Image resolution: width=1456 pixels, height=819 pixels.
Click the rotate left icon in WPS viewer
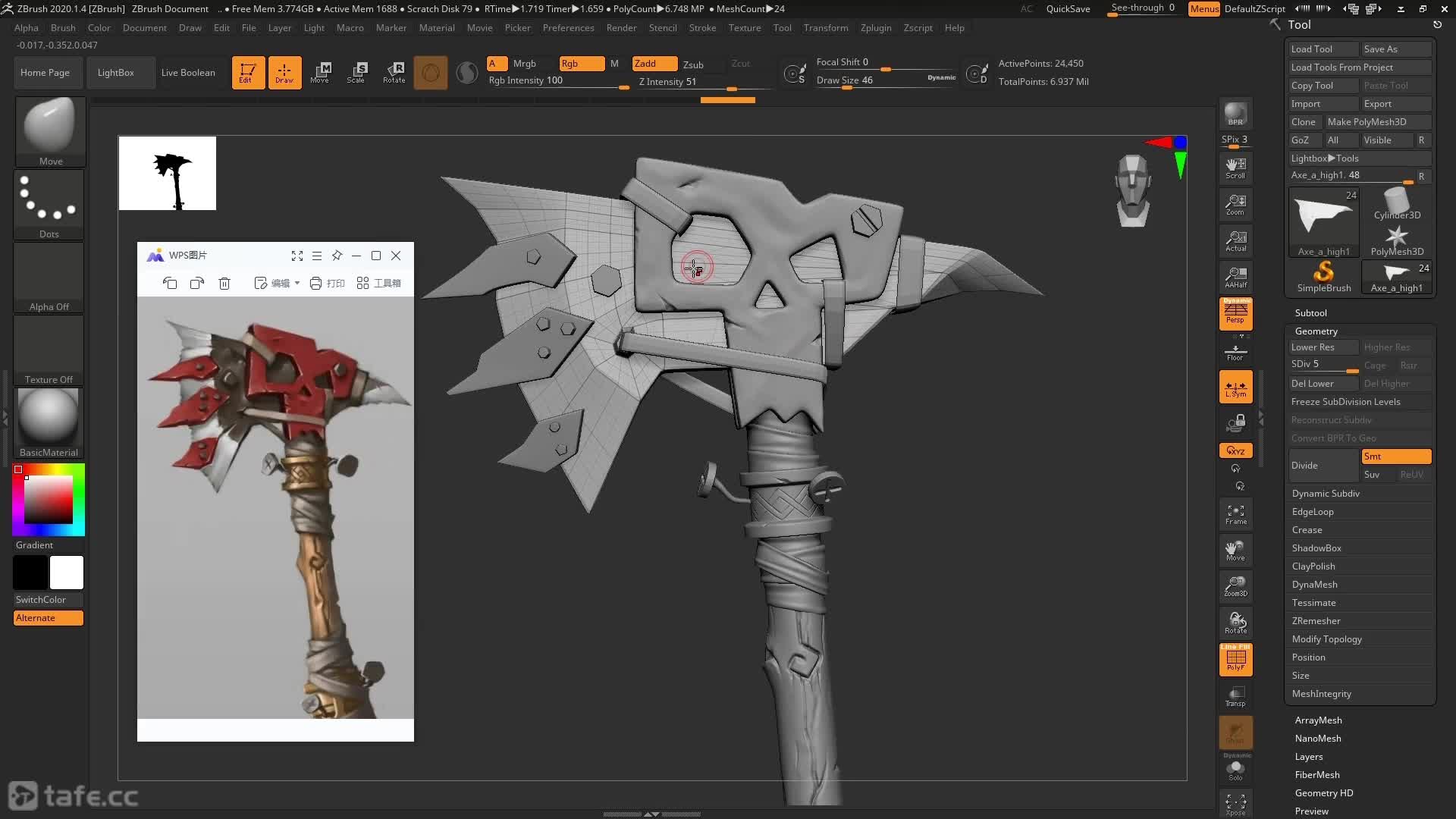(x=170, y=283)
